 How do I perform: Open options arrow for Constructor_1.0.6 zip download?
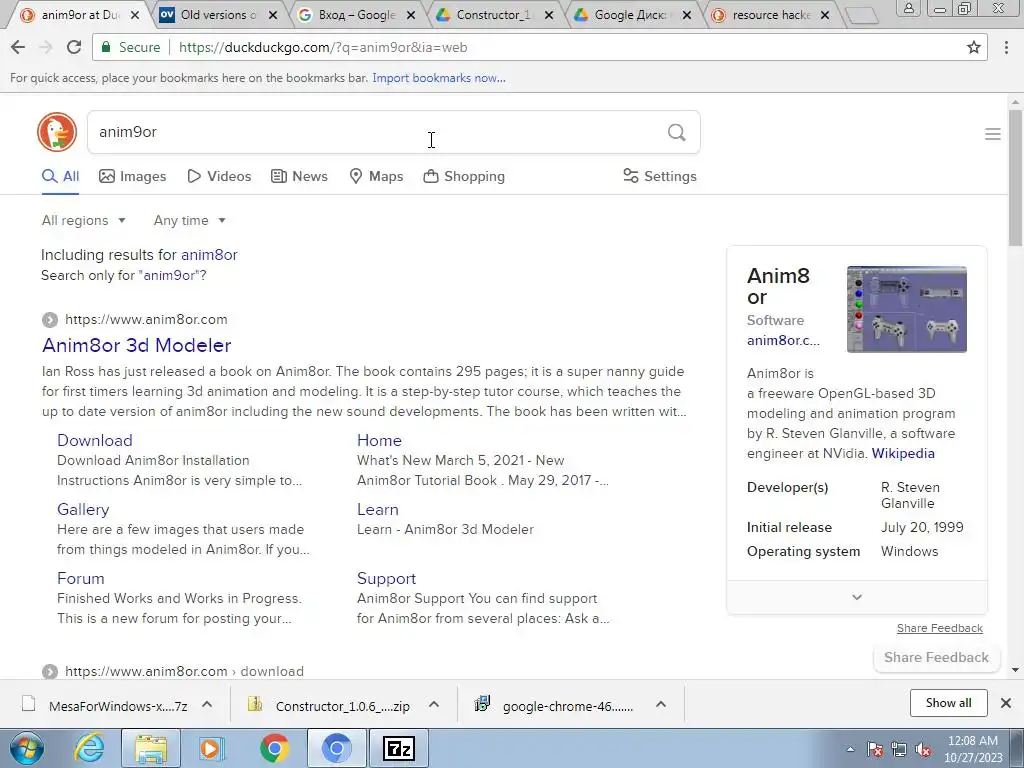(x=434, y=704)
